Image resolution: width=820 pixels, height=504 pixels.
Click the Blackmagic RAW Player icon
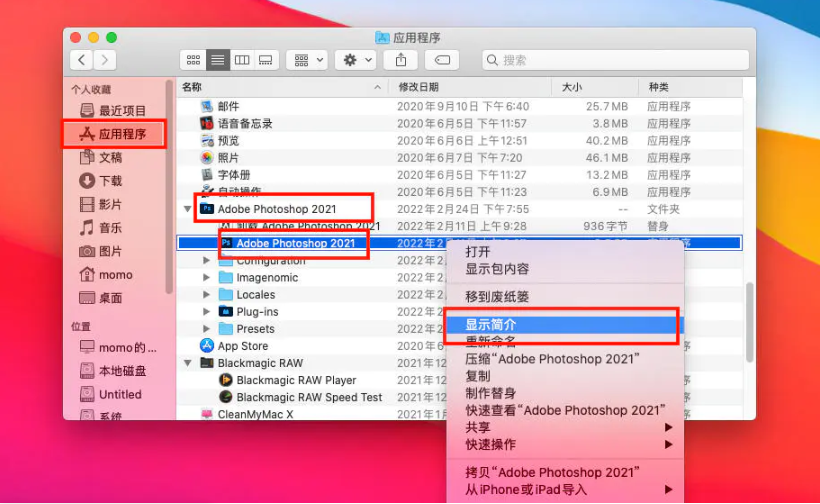[226, 380]
